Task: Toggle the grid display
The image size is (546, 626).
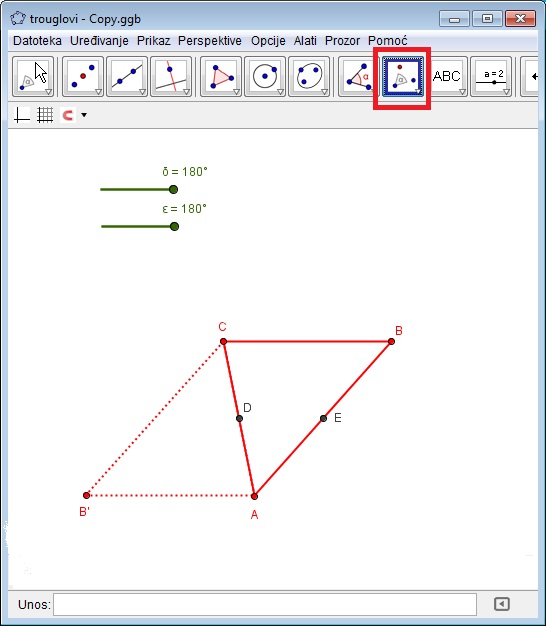Action: point(45,115)
